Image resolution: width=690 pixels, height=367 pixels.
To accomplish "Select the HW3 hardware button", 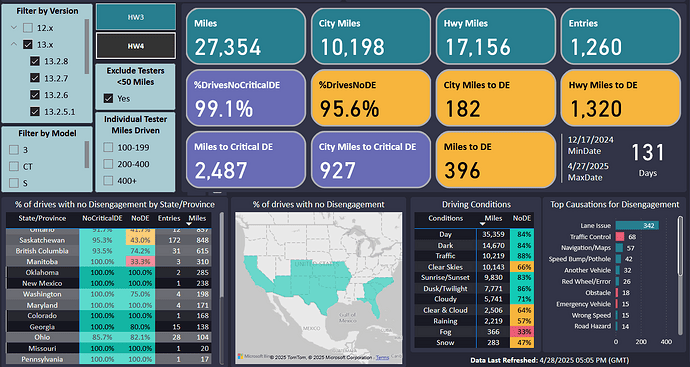I will [x=136, y=17].
